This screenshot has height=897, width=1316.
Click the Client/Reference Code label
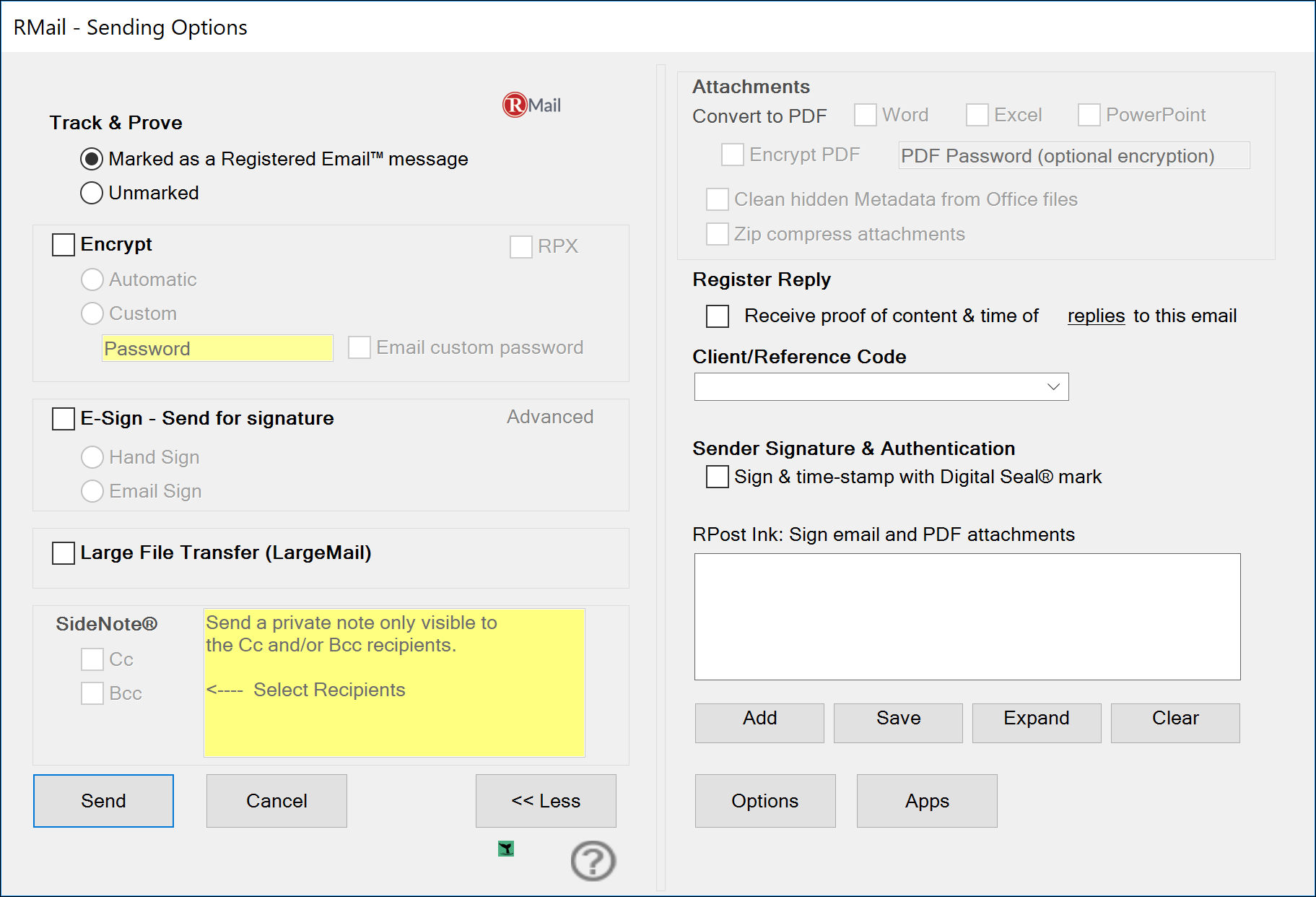click(x=799, y=357)
